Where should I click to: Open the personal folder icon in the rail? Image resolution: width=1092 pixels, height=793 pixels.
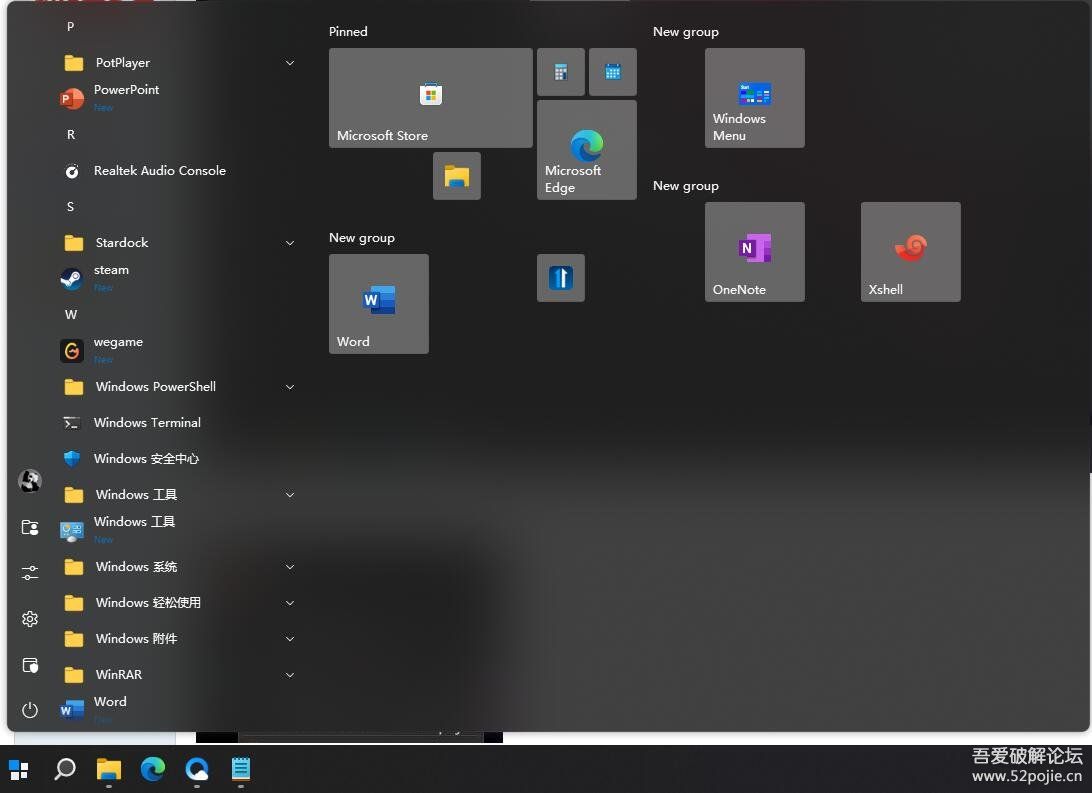tap(30, 527)
